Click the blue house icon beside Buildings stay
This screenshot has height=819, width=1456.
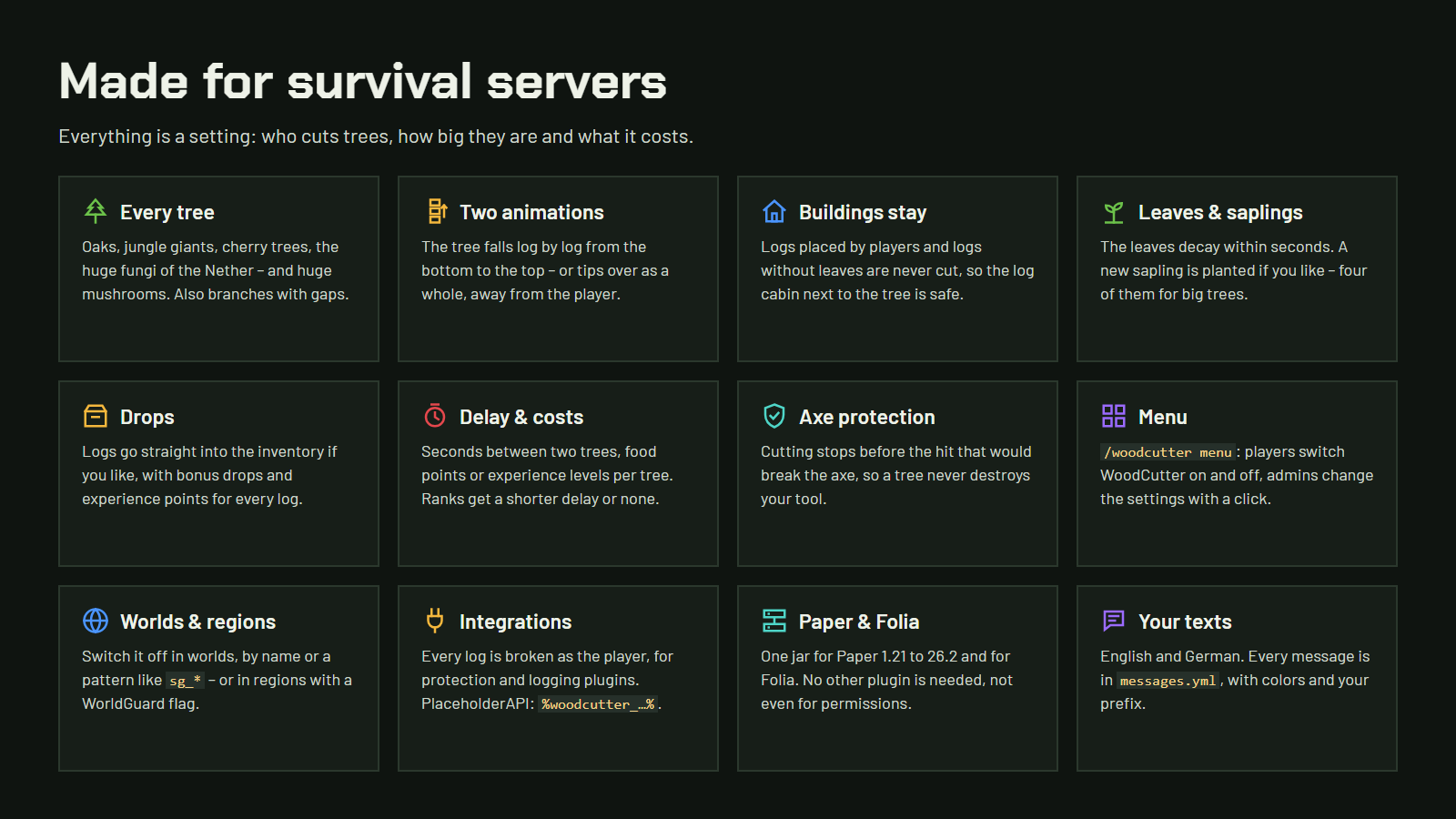point(774,211)
